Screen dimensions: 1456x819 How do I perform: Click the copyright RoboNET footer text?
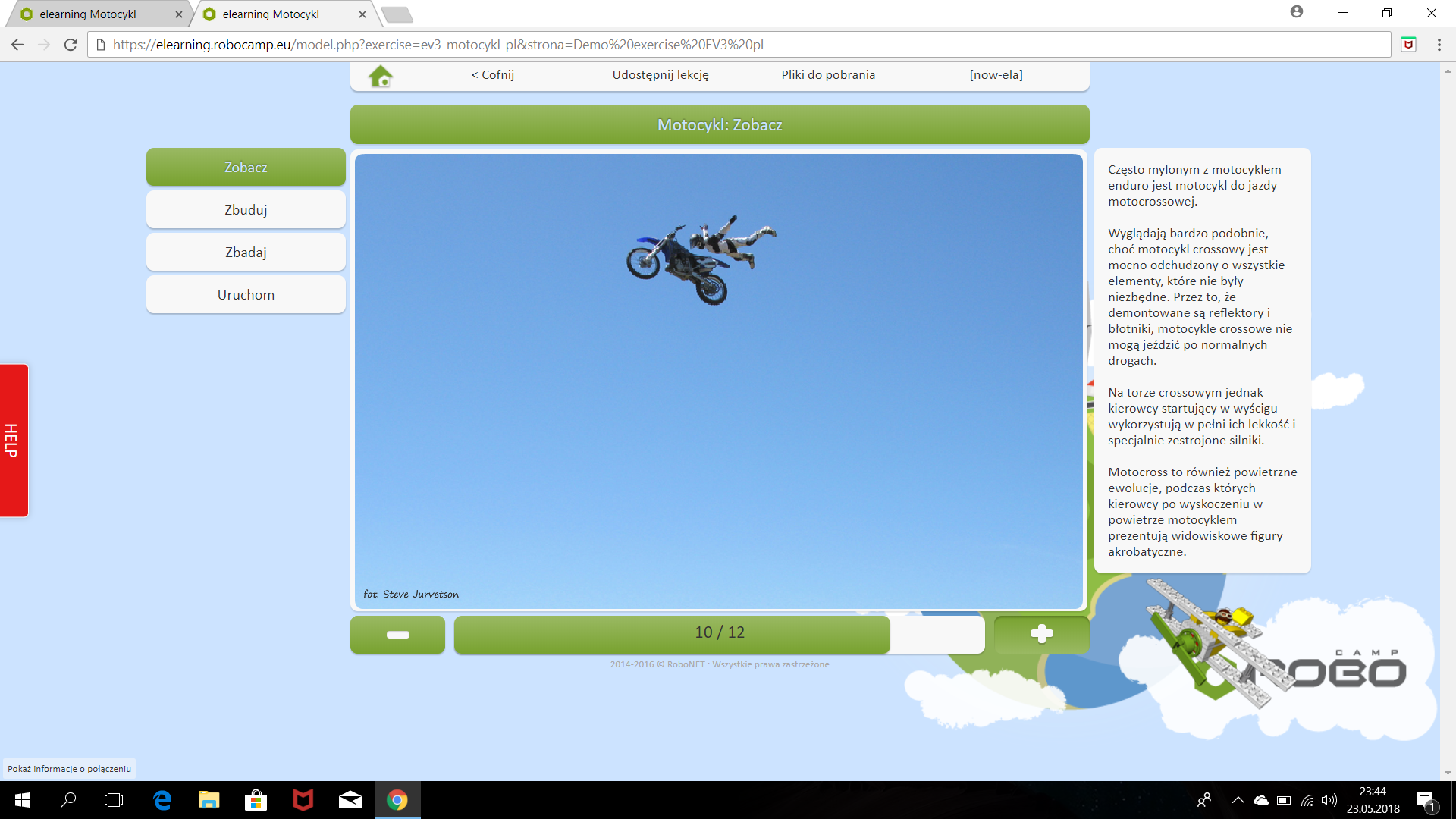click(720, 664)
